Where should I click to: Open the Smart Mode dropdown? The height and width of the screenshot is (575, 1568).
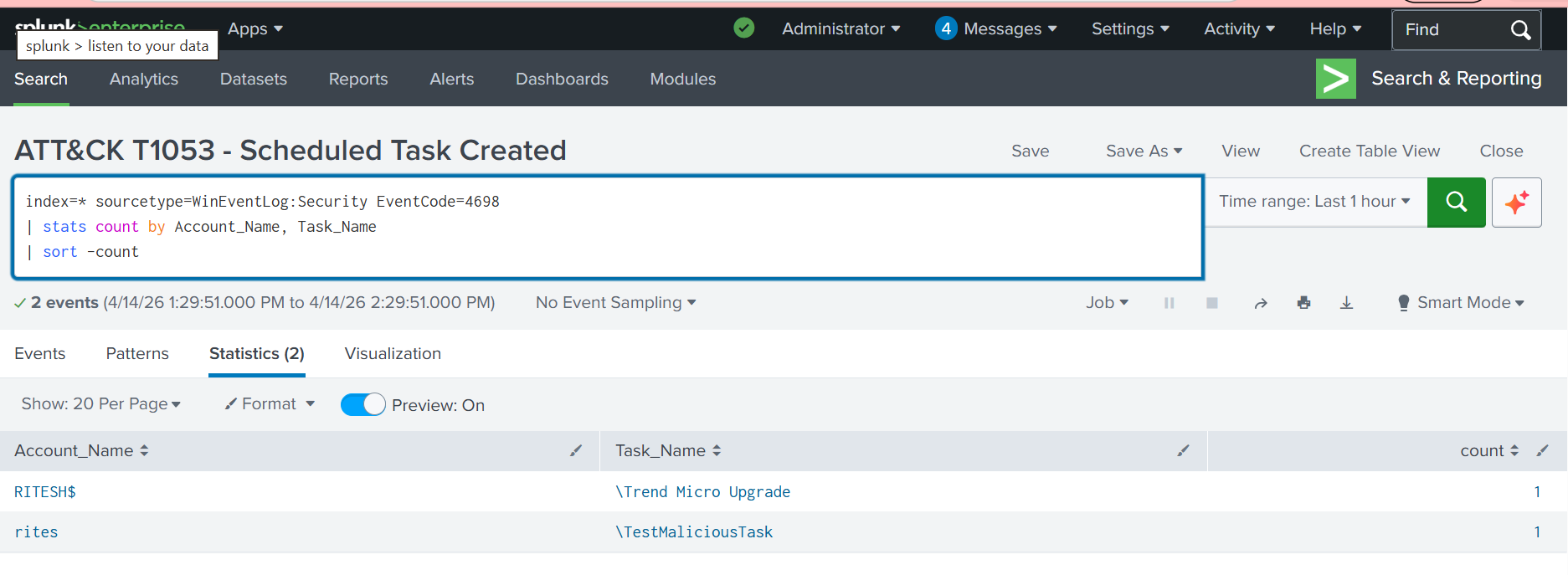click(1461, 303)
